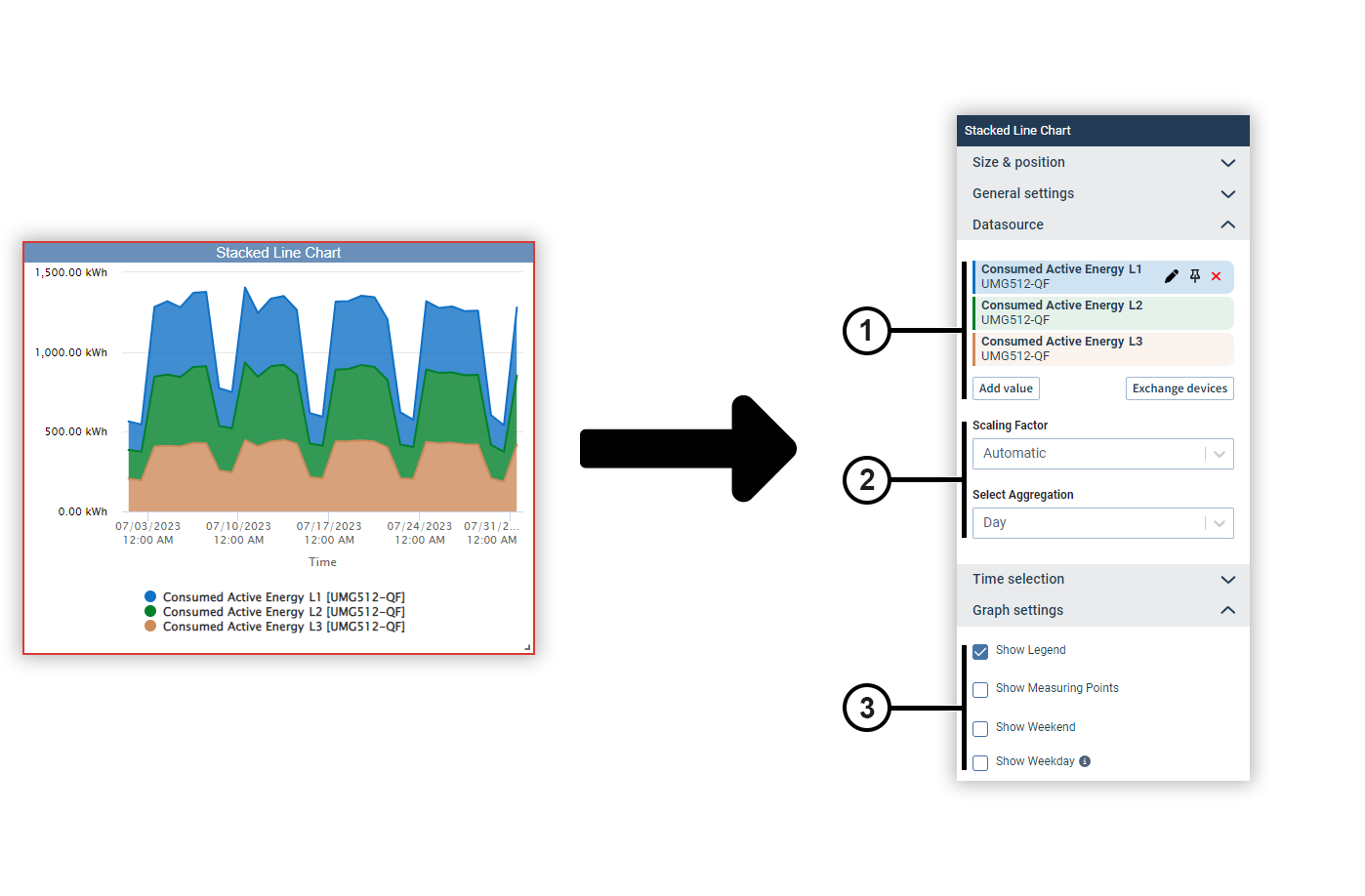This screenshot has height=896, width=1365.
Task: Click the pin icon on Consumed Active Energy L1
Action: tap(1195, 276)
